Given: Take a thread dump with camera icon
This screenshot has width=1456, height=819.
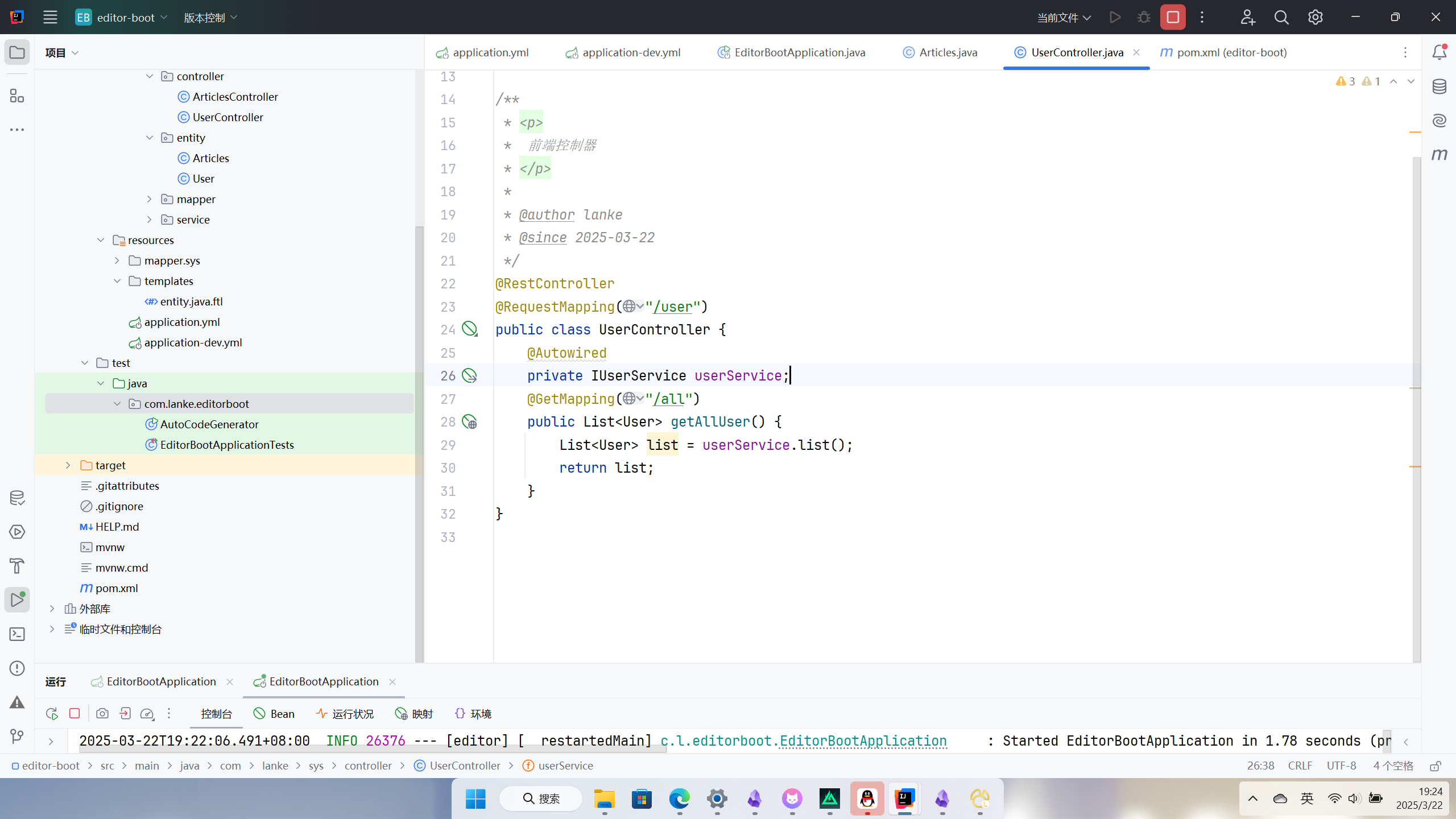Looking at the screenshot, I should 102,713.
